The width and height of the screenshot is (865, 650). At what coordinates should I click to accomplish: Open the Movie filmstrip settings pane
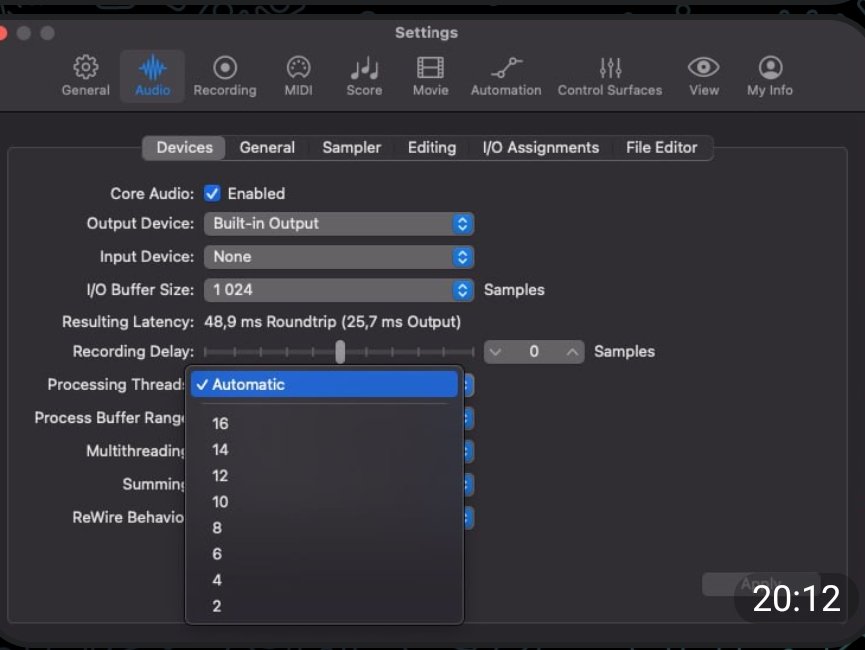430,76
